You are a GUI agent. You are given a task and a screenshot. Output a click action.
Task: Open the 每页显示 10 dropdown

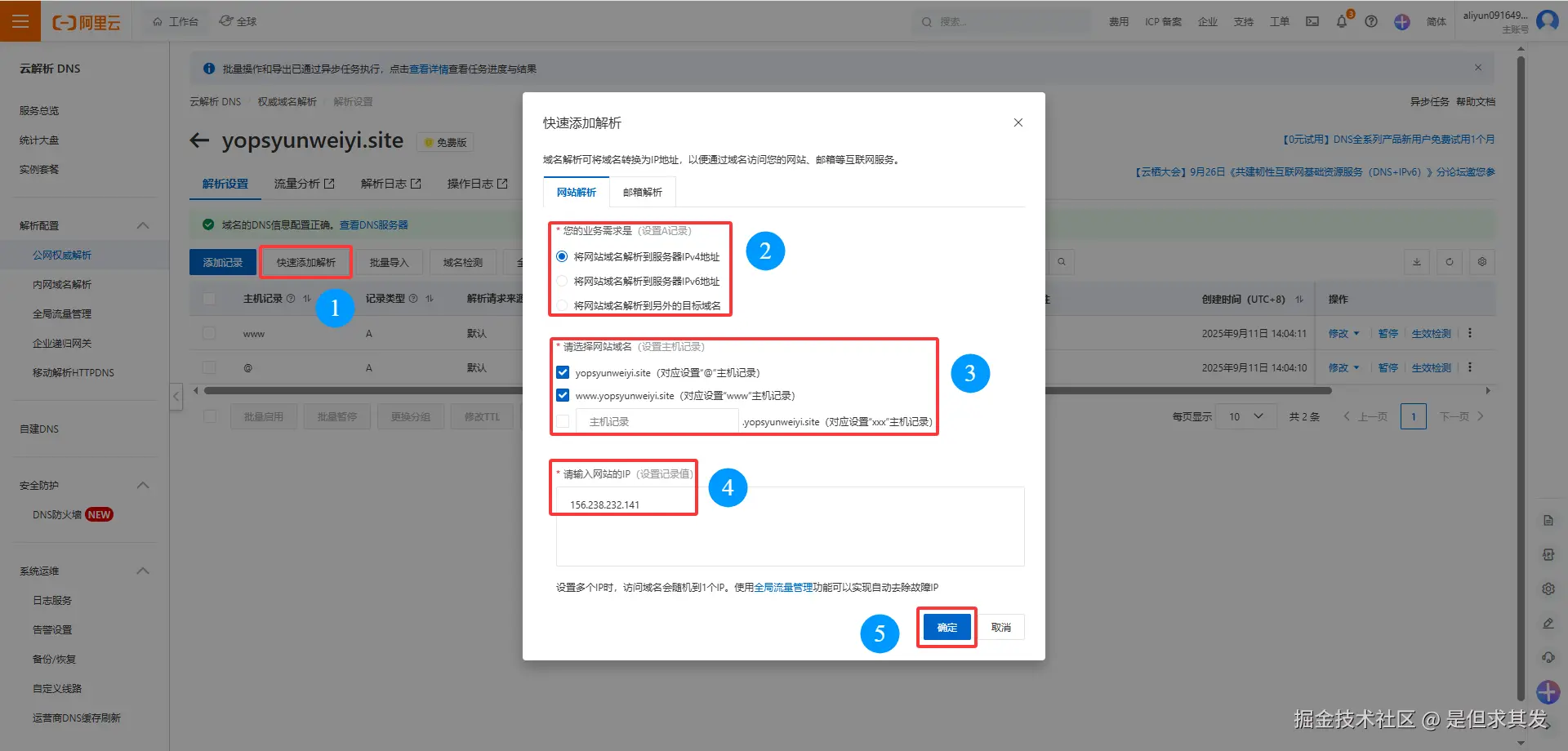pyautogui.click(x=1245, y=416)
